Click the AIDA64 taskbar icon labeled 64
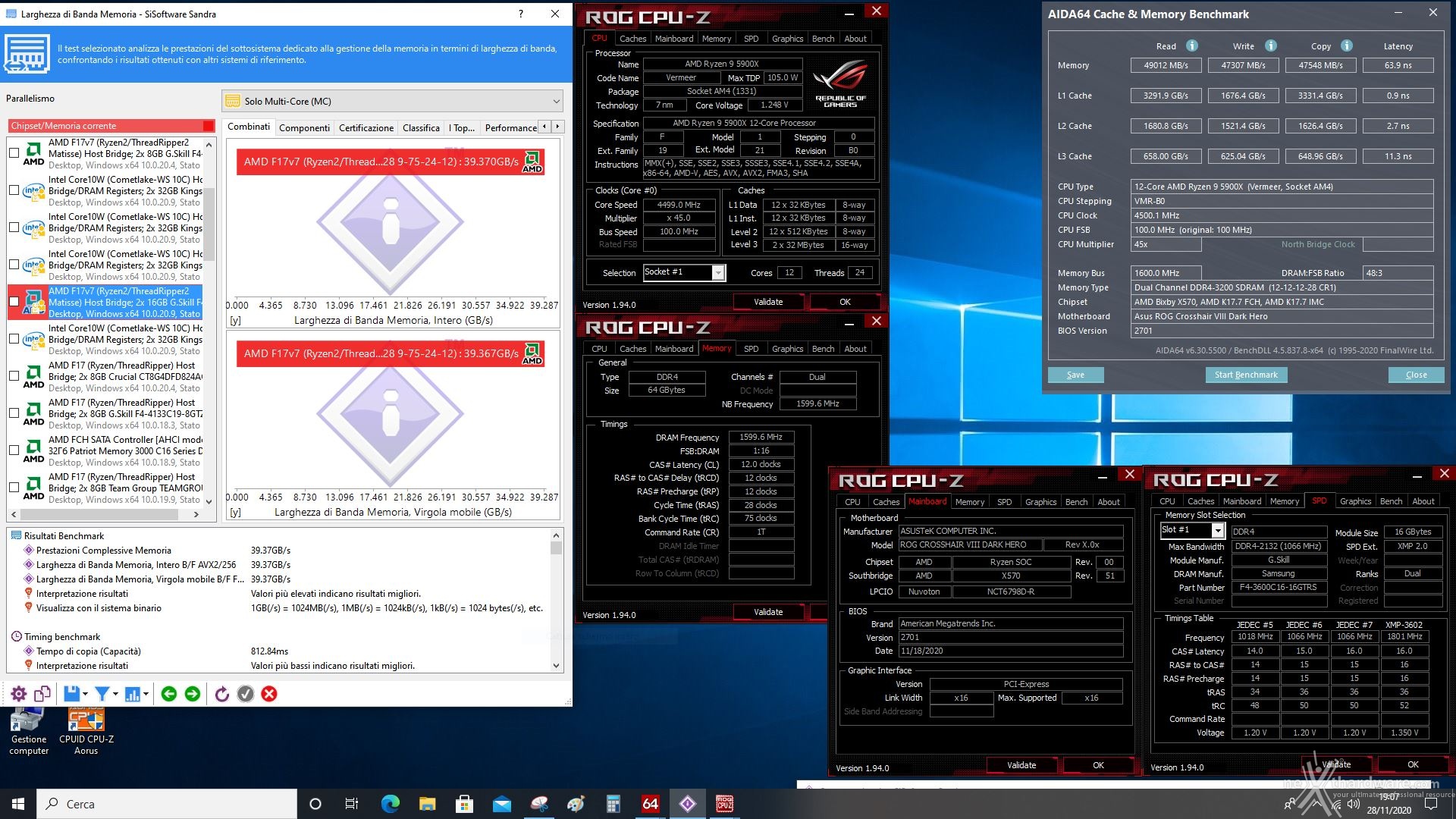 [650, 804]
